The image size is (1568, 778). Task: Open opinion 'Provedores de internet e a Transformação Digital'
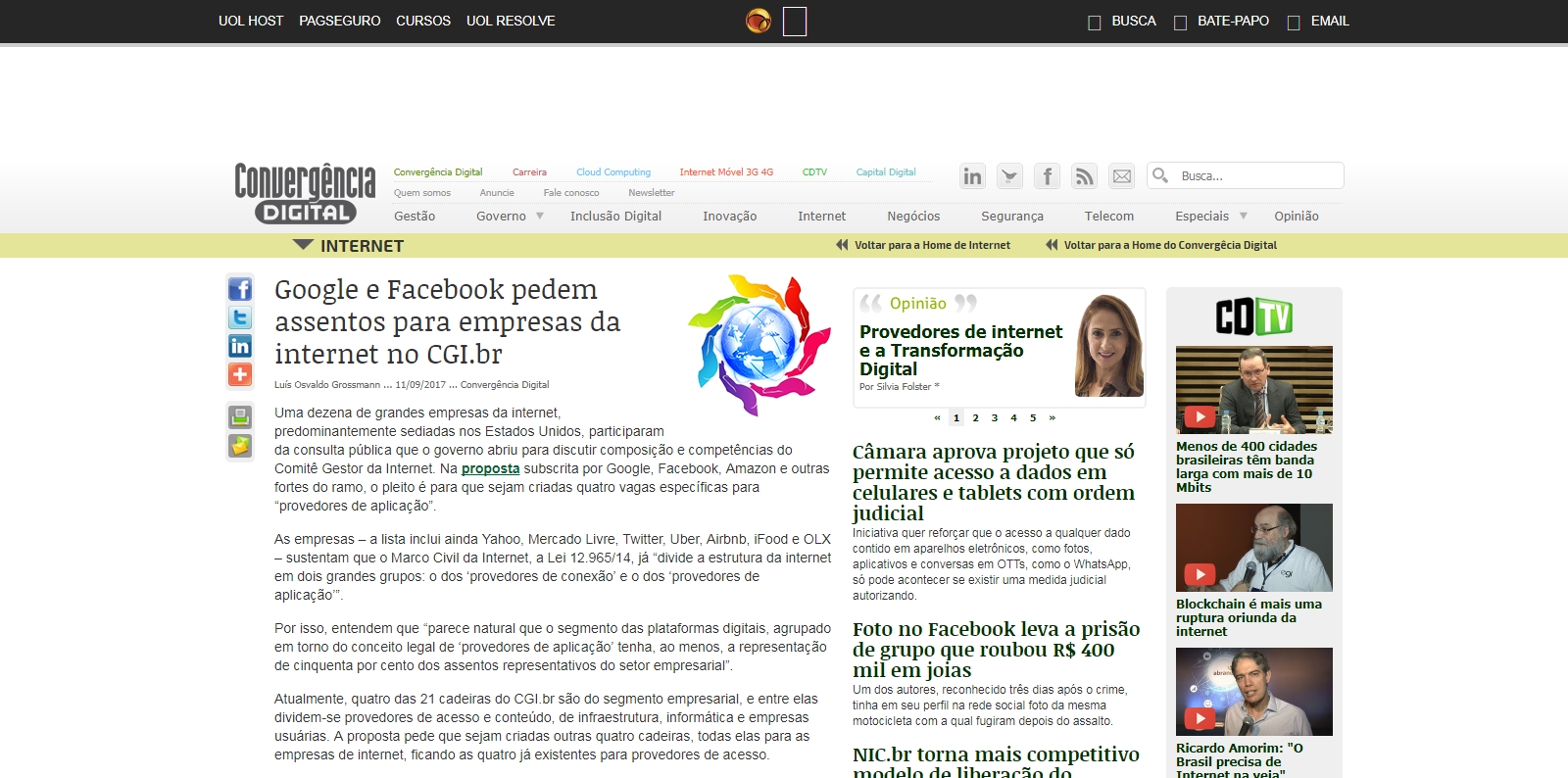click(960, 350)
